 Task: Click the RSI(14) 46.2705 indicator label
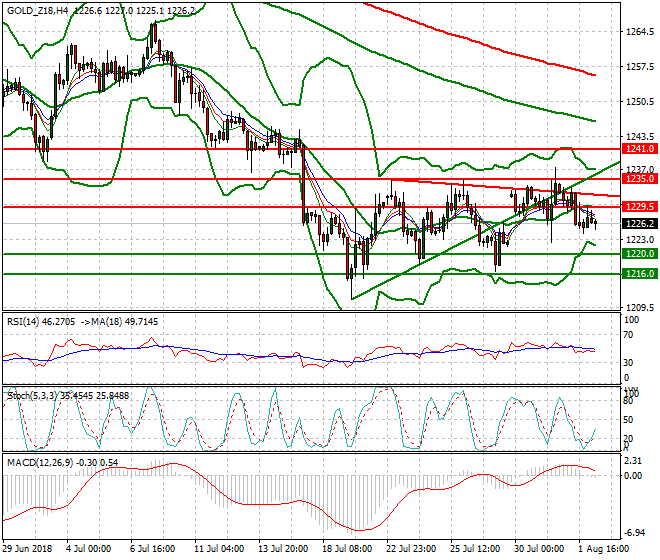(x=41, y=322)
